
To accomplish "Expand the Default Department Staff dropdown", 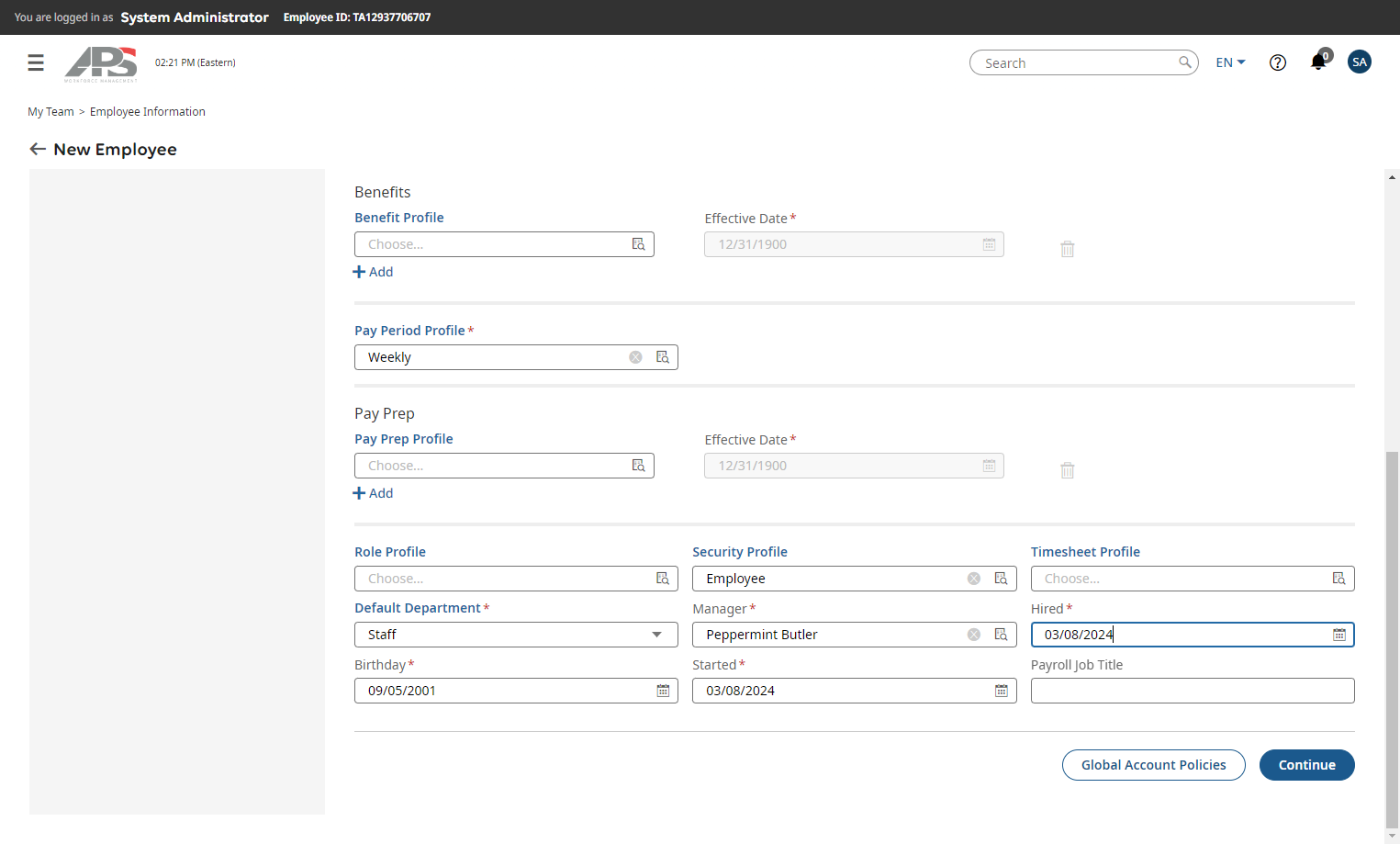I will (656, 635).
